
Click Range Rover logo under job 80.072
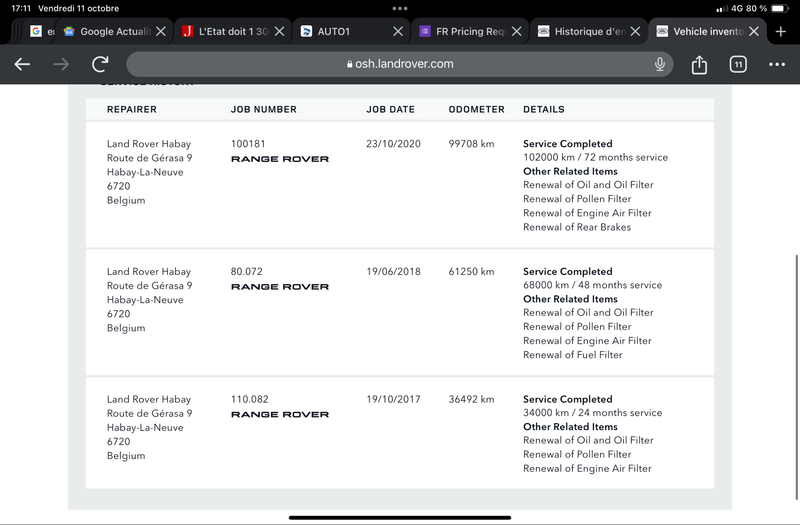(x=280, y=287)
